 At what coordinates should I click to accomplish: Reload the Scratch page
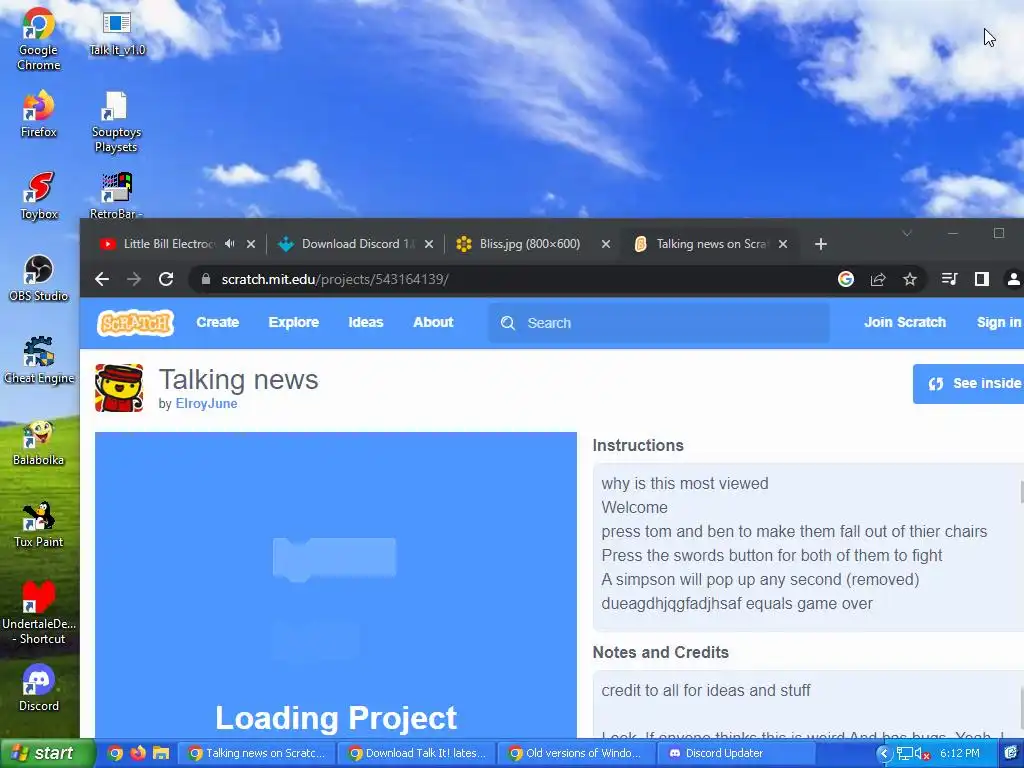click(x=166, y=280)
